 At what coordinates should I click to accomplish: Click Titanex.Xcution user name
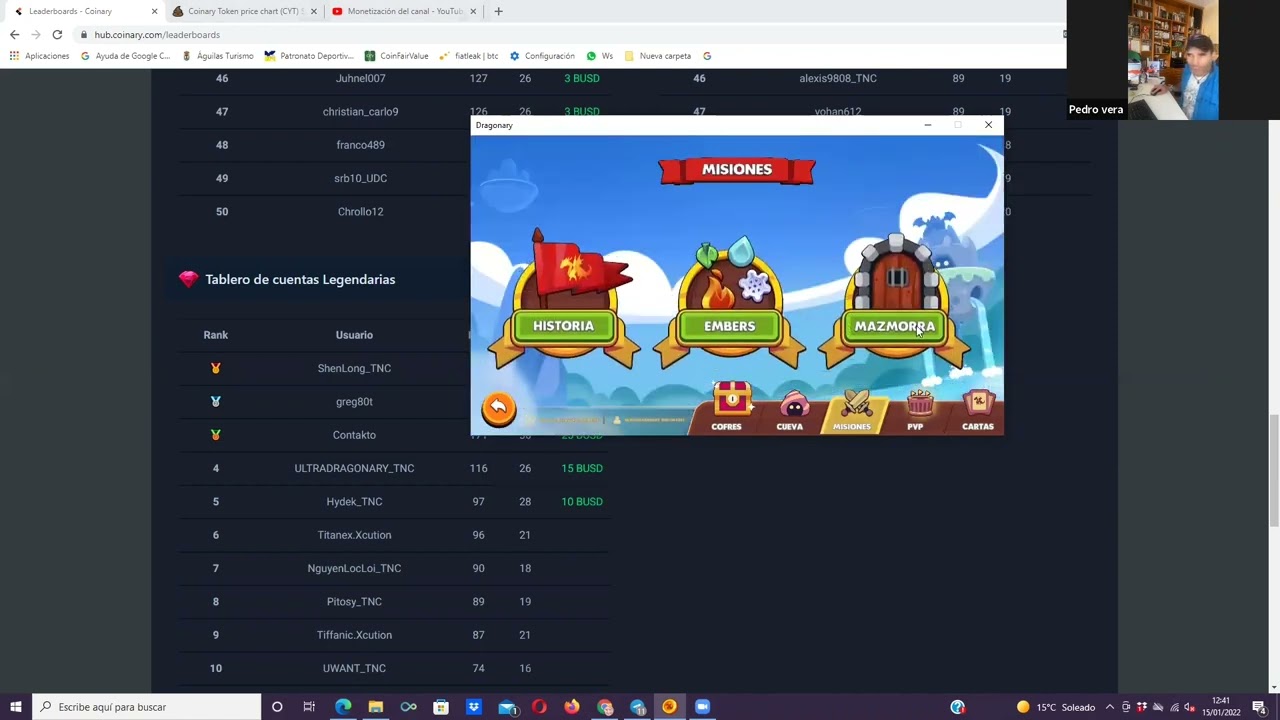354,535
